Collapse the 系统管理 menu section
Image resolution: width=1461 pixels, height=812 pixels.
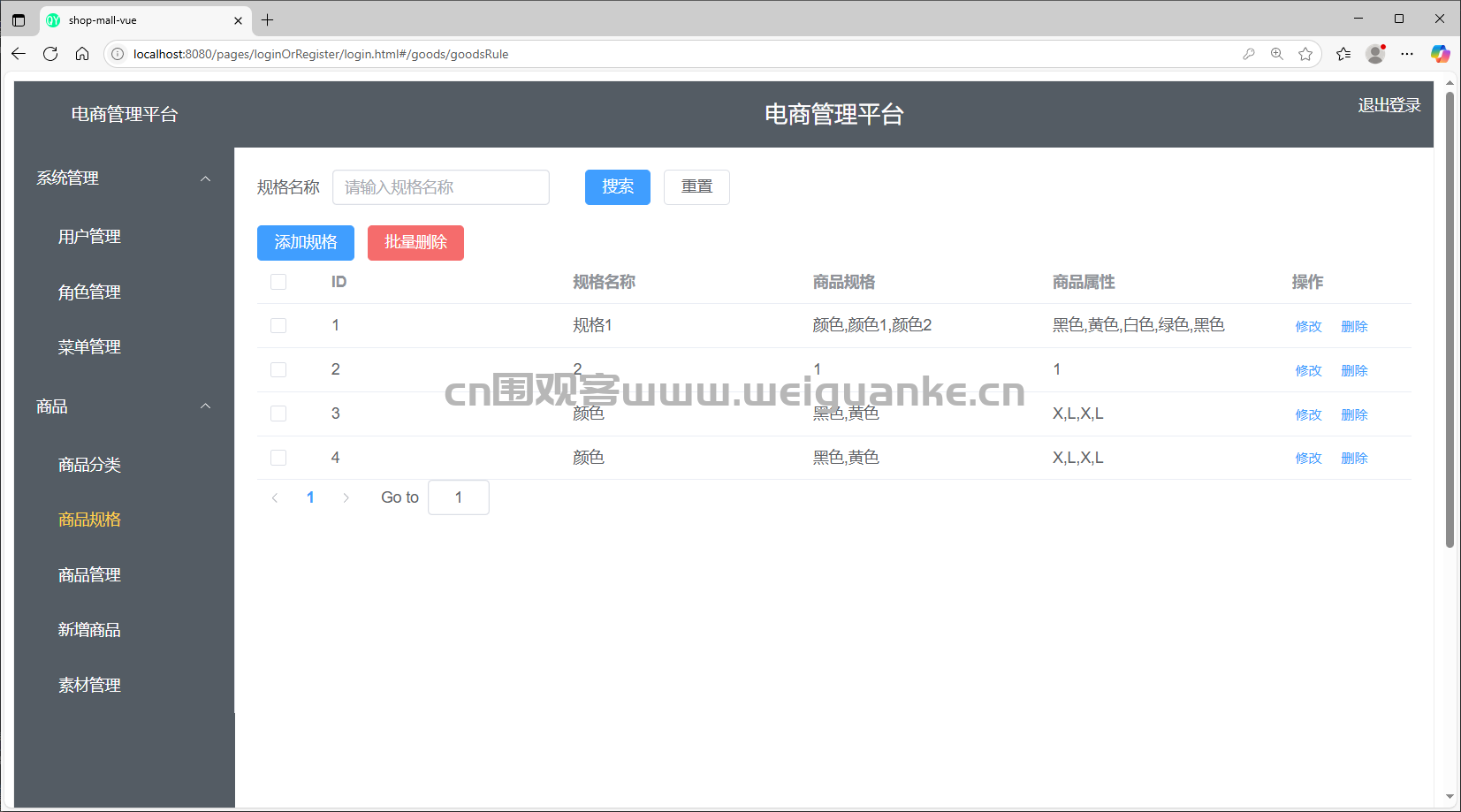(x=124, y=178)
